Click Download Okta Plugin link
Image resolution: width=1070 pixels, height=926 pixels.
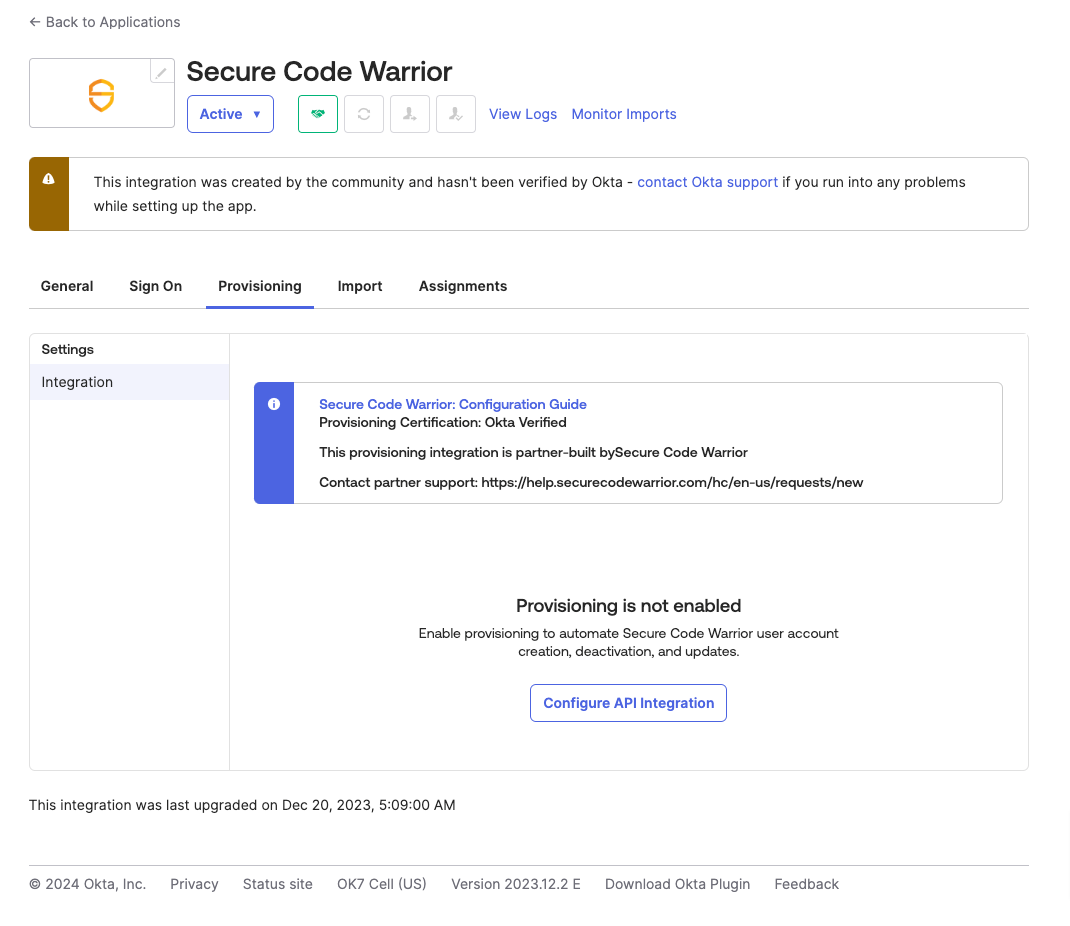677,884
